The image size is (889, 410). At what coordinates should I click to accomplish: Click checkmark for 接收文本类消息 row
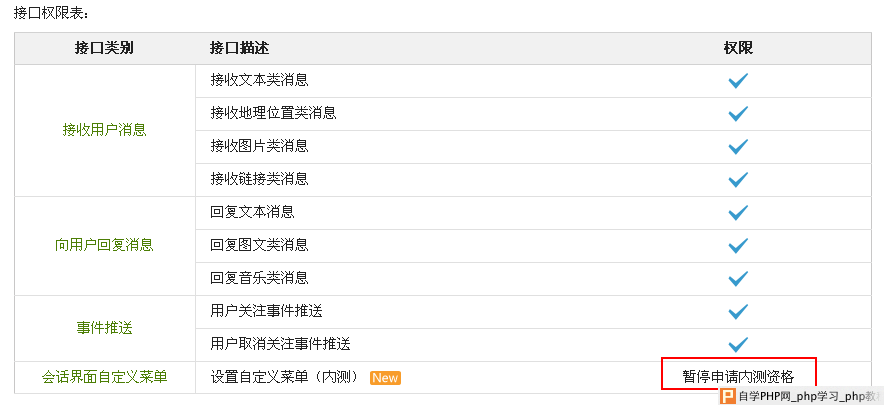(738, 81)
